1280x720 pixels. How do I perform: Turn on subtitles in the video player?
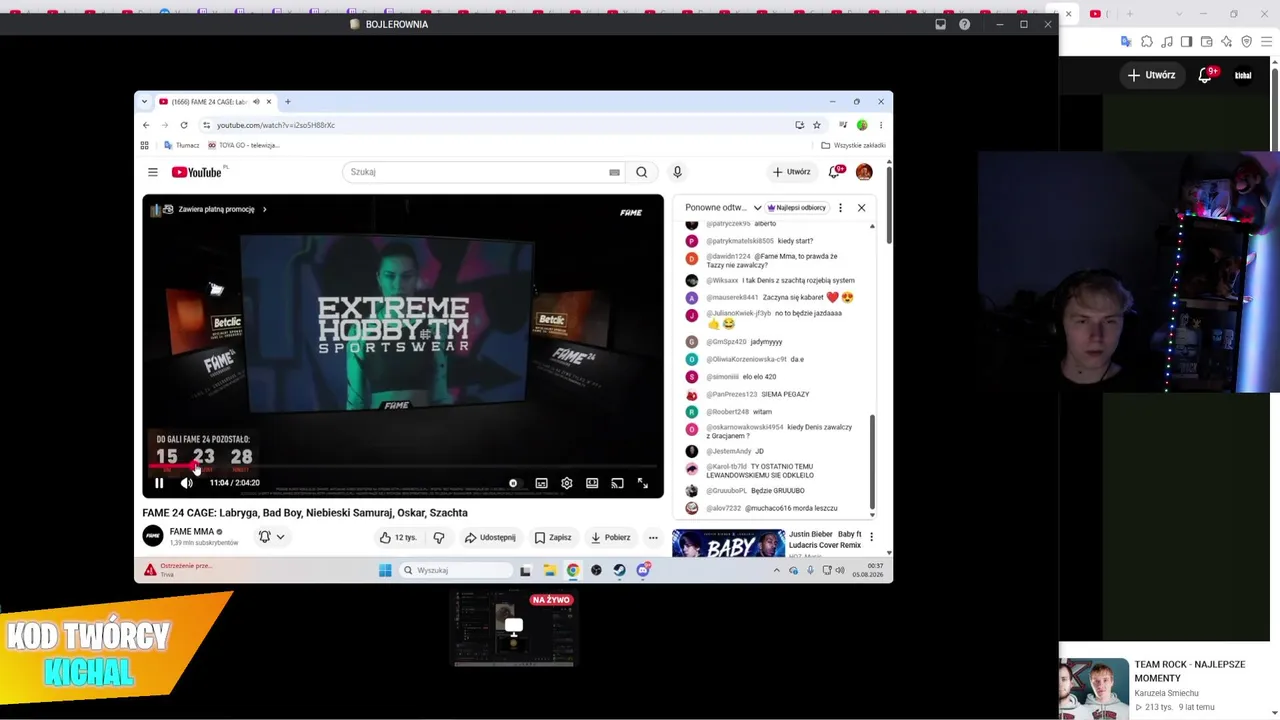tap(541, 483)
